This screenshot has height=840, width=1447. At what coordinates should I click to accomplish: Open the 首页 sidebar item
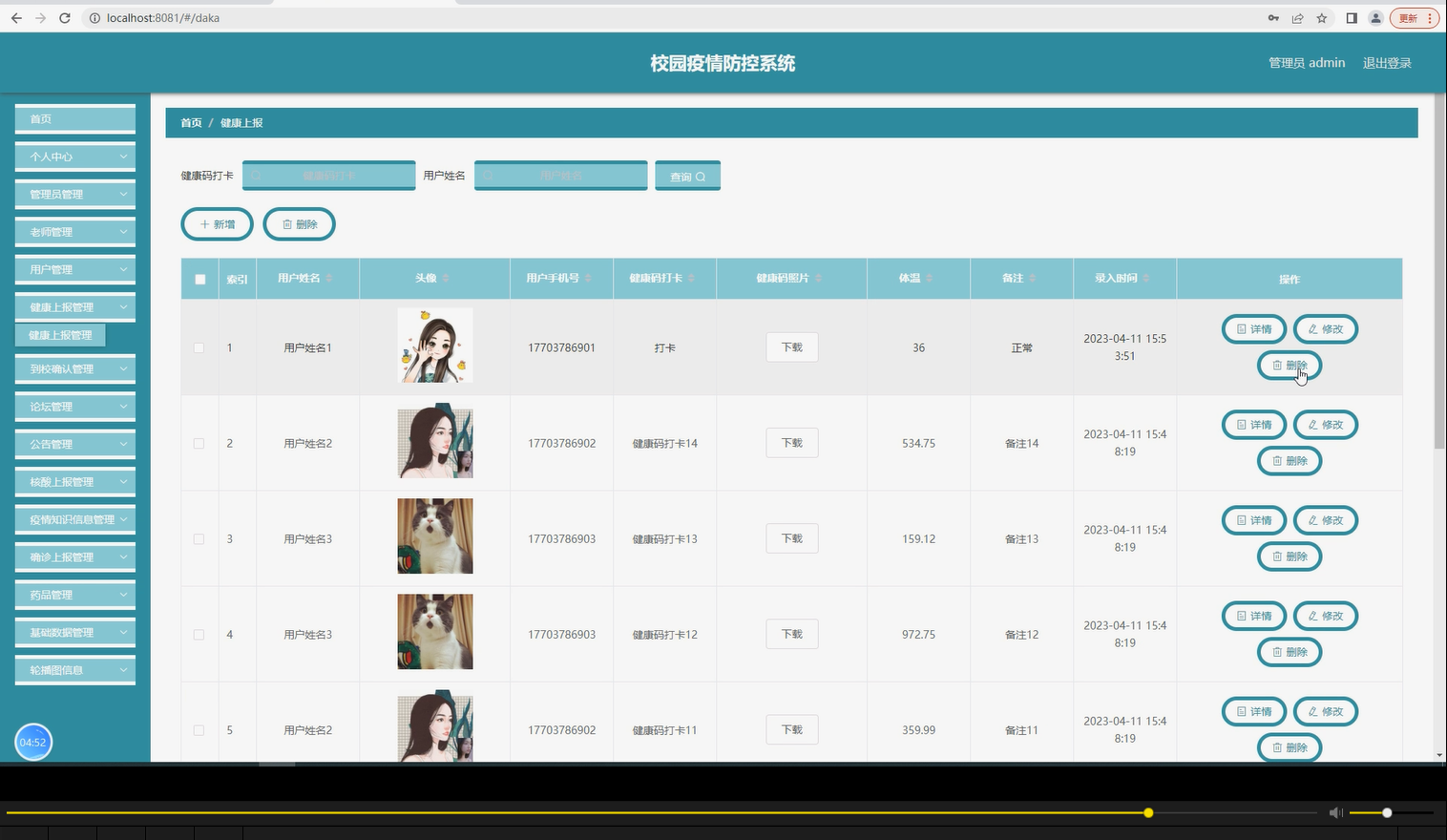(75, 119)
